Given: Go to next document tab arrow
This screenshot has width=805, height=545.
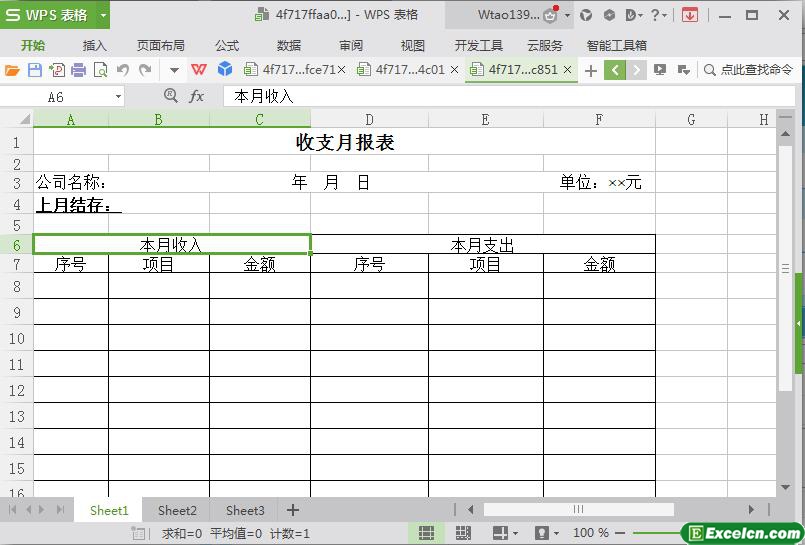Looking at the screenshot, I should pyautogui.click(x=636, y=70).
